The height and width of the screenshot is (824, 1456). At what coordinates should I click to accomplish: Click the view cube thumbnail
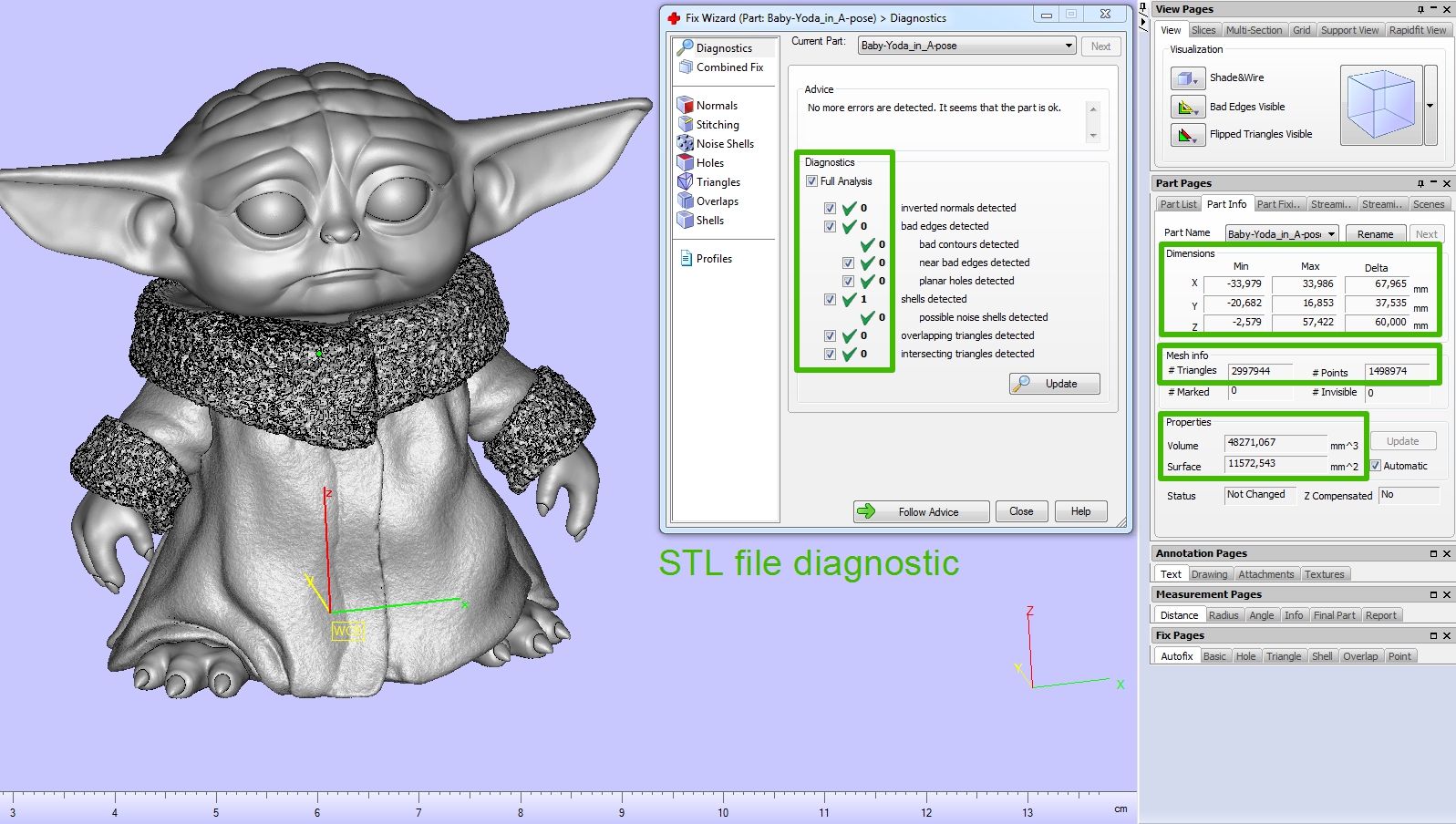tap(1381, 105)
